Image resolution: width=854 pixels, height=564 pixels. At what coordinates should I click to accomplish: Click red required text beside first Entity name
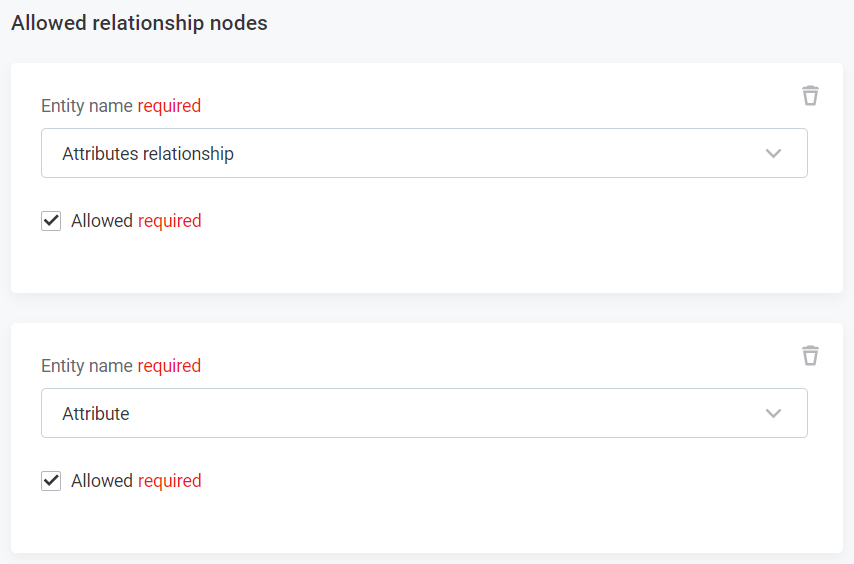tap(169, 106)
